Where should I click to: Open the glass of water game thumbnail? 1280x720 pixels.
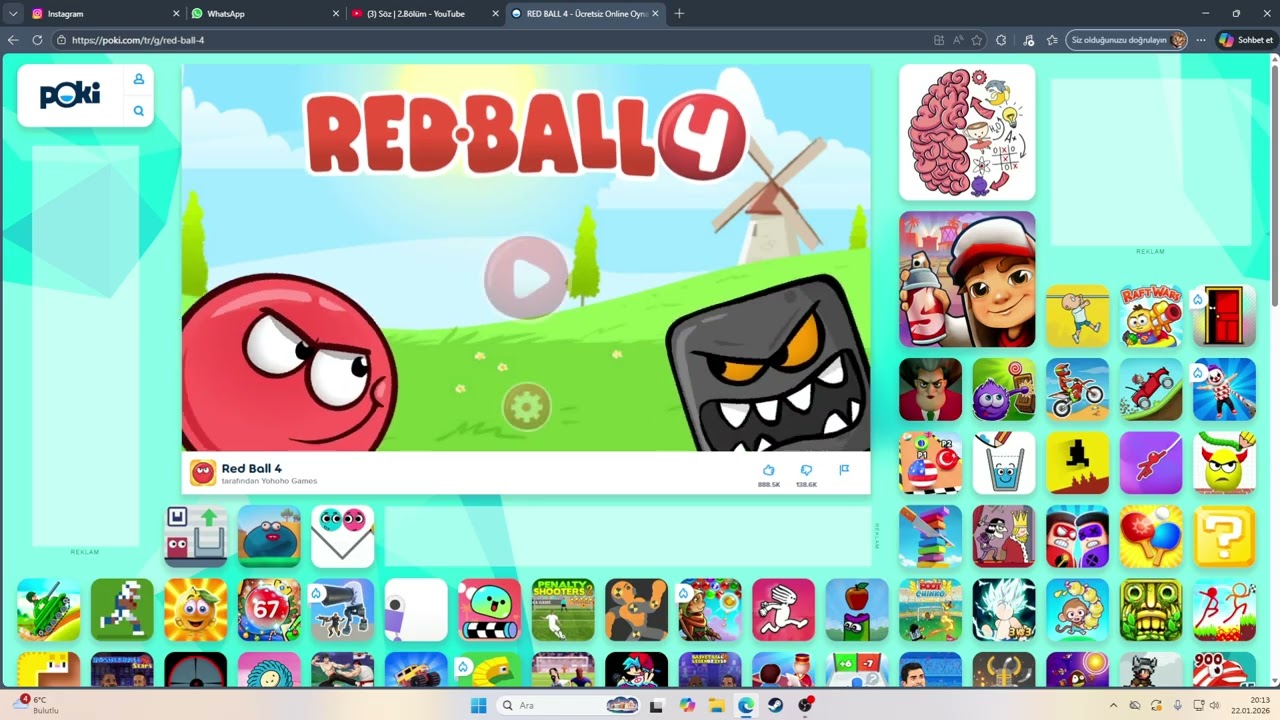(x=1004, y=463)
